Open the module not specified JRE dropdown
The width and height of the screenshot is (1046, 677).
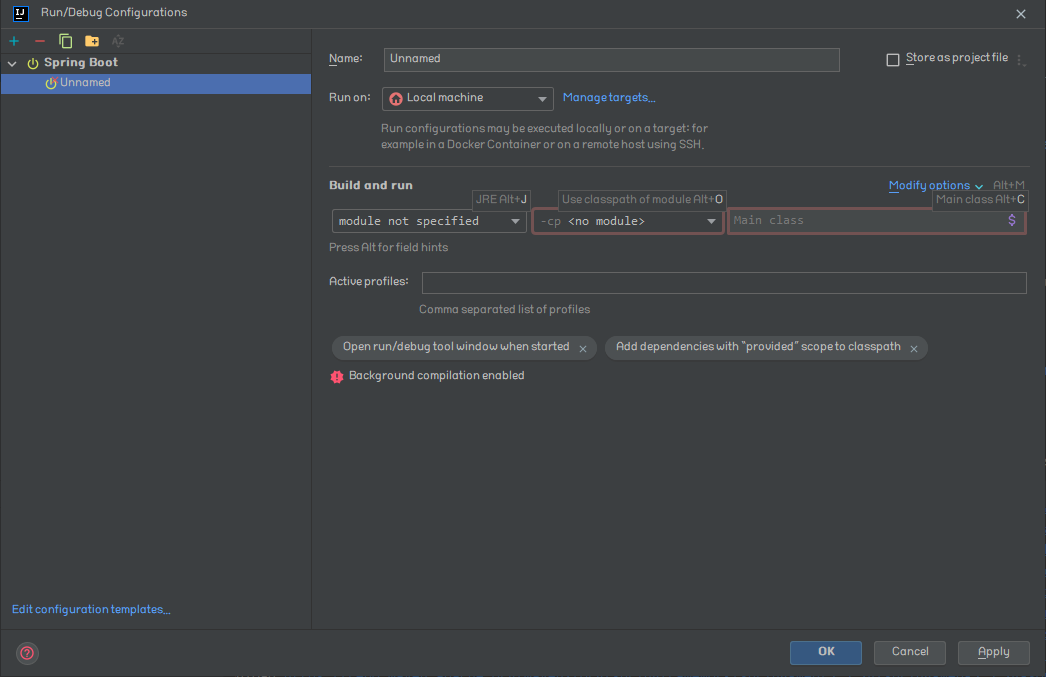pos(429,221)
